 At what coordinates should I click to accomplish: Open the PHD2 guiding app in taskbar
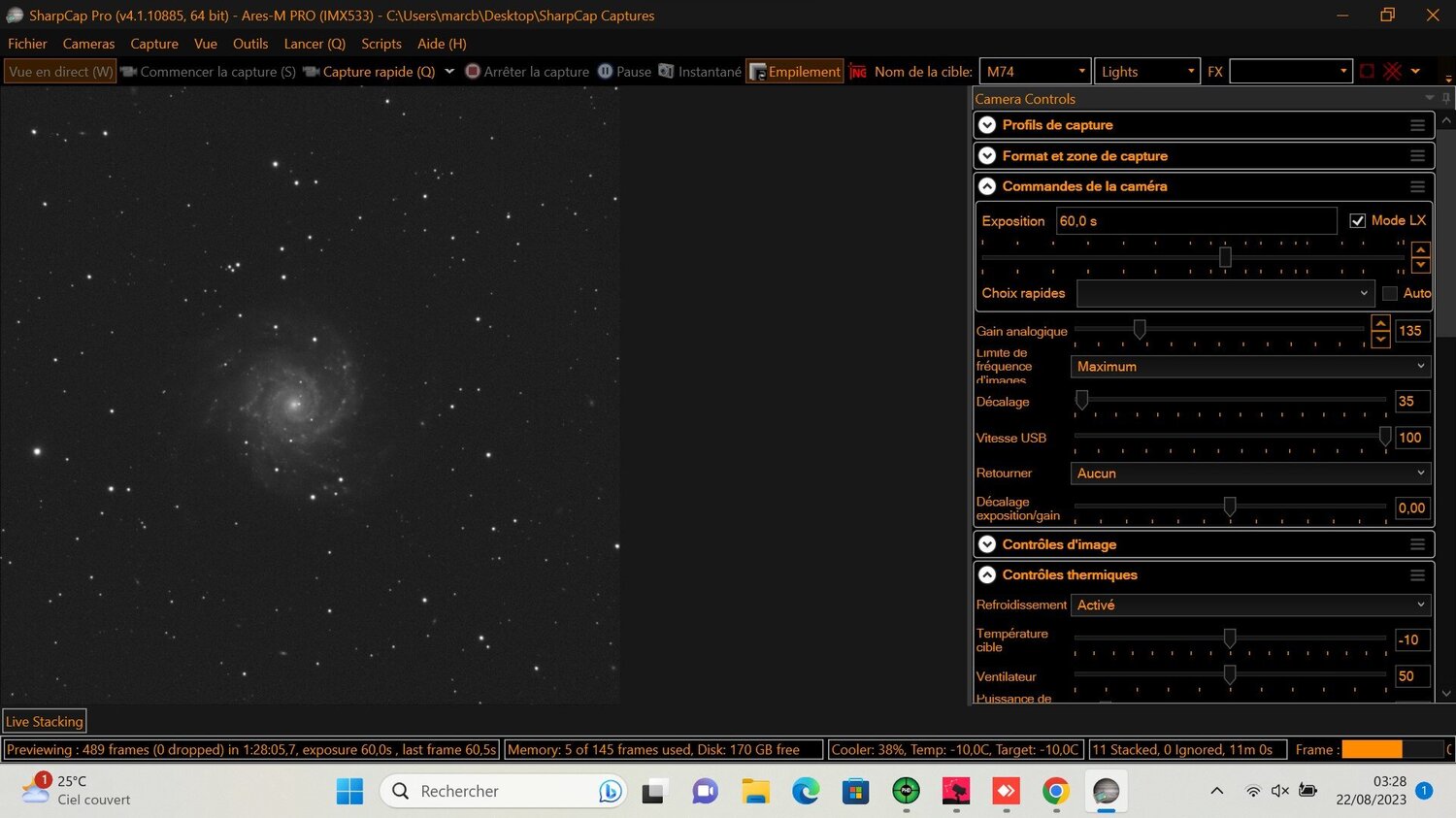[906, 791]
